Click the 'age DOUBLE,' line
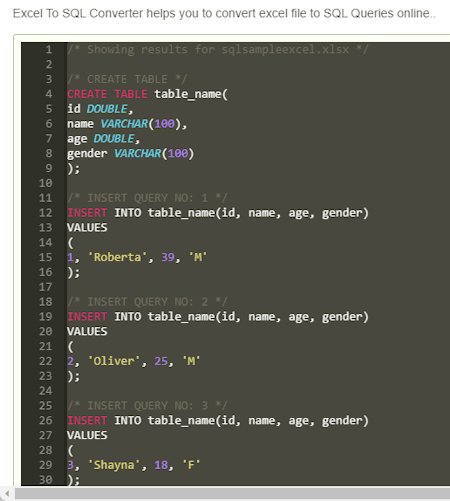The height and width of the screenshot is (501, 450). 103,139
